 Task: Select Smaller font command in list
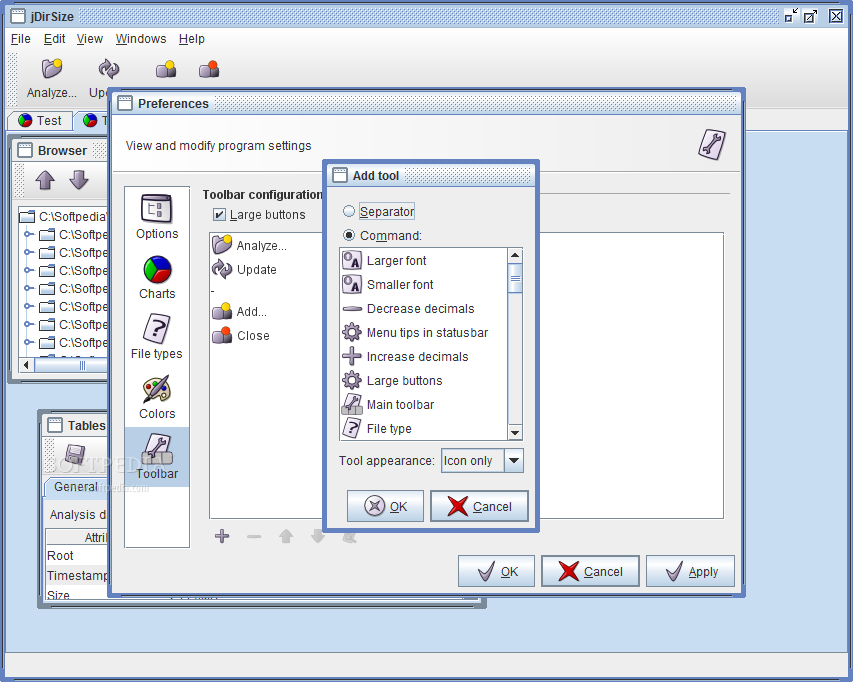point(423,284)
